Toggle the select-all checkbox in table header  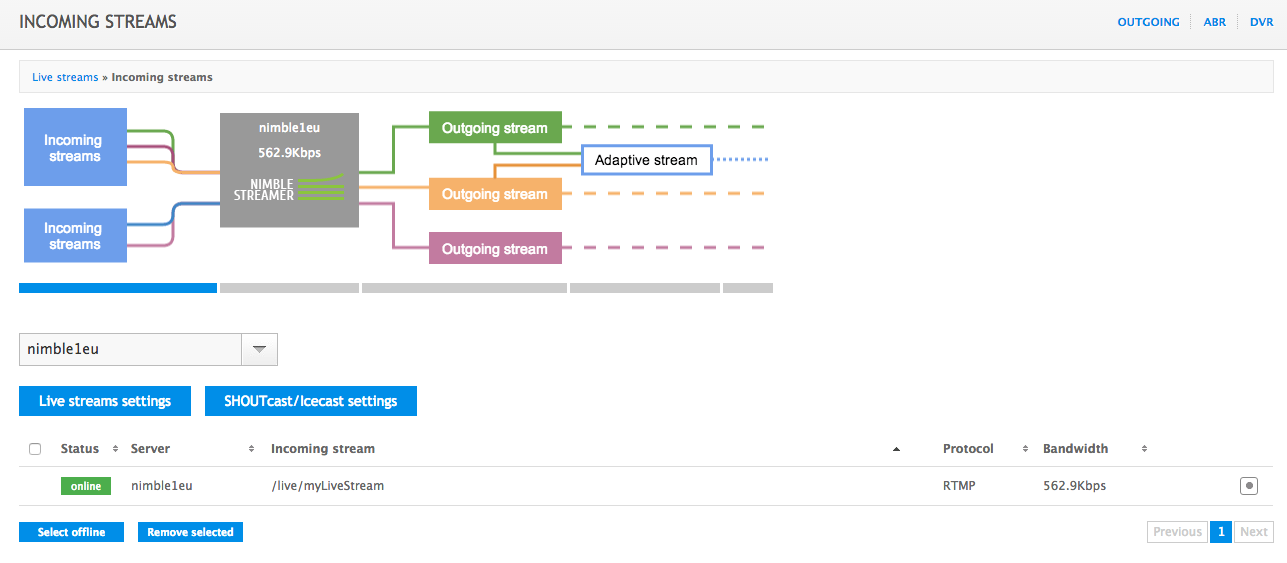coord(35,449)
